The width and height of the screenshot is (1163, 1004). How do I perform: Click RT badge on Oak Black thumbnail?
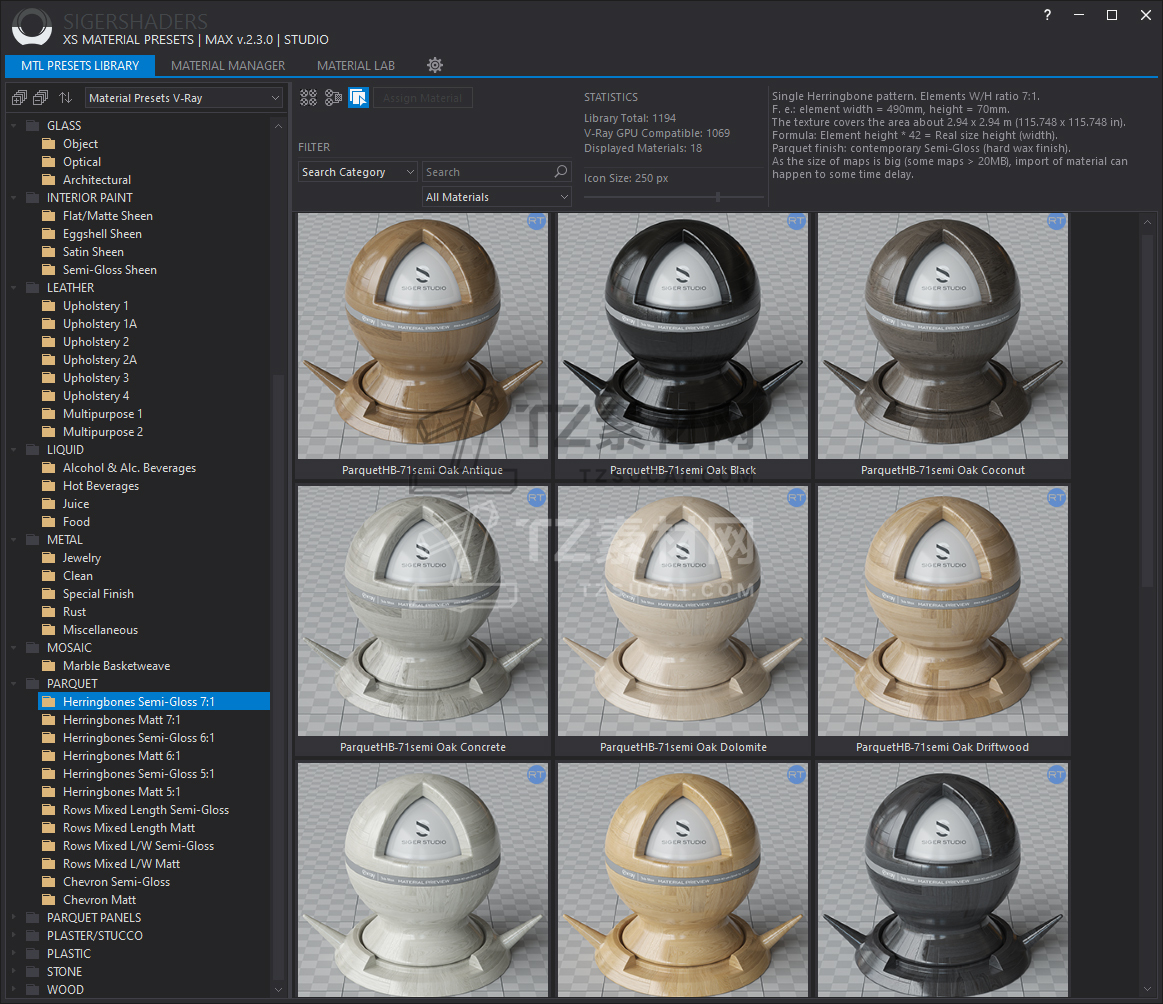797,221
